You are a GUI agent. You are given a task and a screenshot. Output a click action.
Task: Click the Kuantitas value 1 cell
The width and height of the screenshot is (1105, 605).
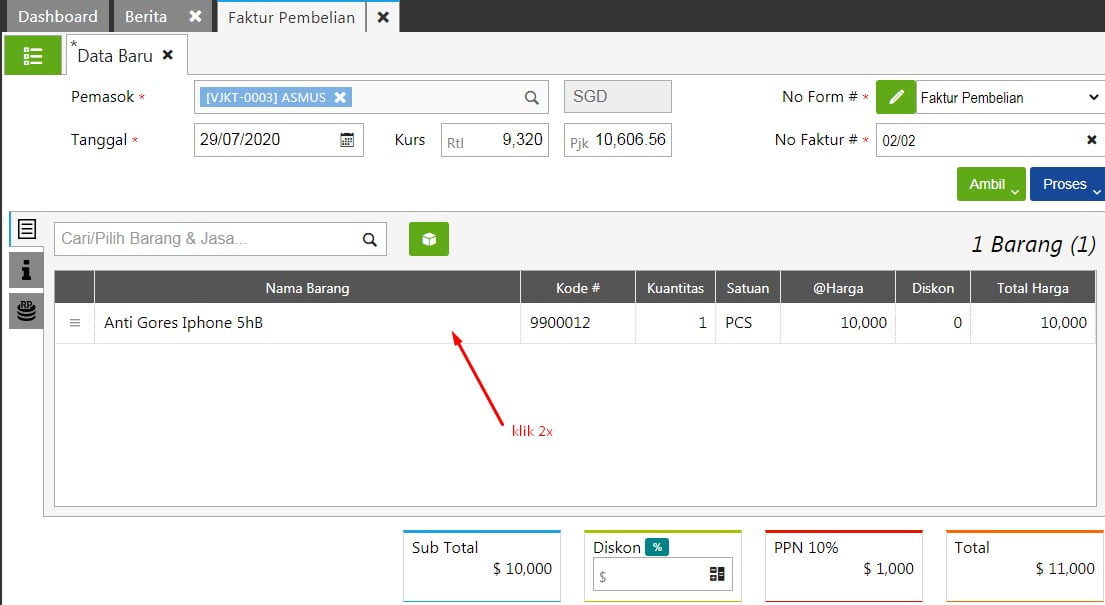coord(675,323)
